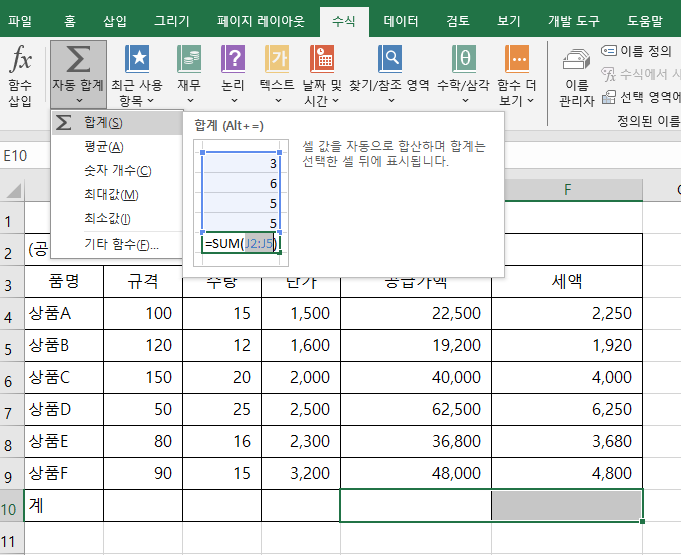Image resolution: width=681 pixels, height=555 pixels.
Task: Expand the 텍스트 dropdown chevron
Action: 278,101
